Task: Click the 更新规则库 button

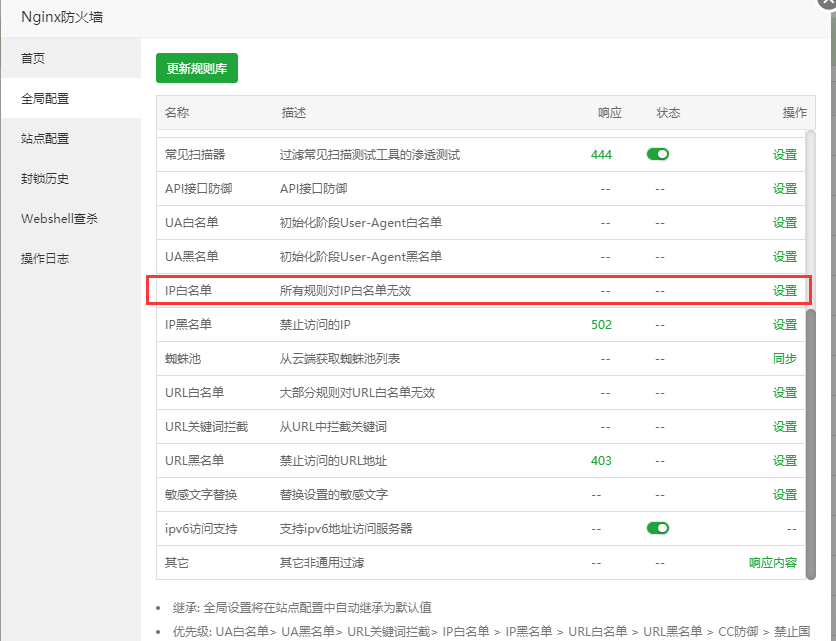Action: pyautogui.click(x=196, y=68)
